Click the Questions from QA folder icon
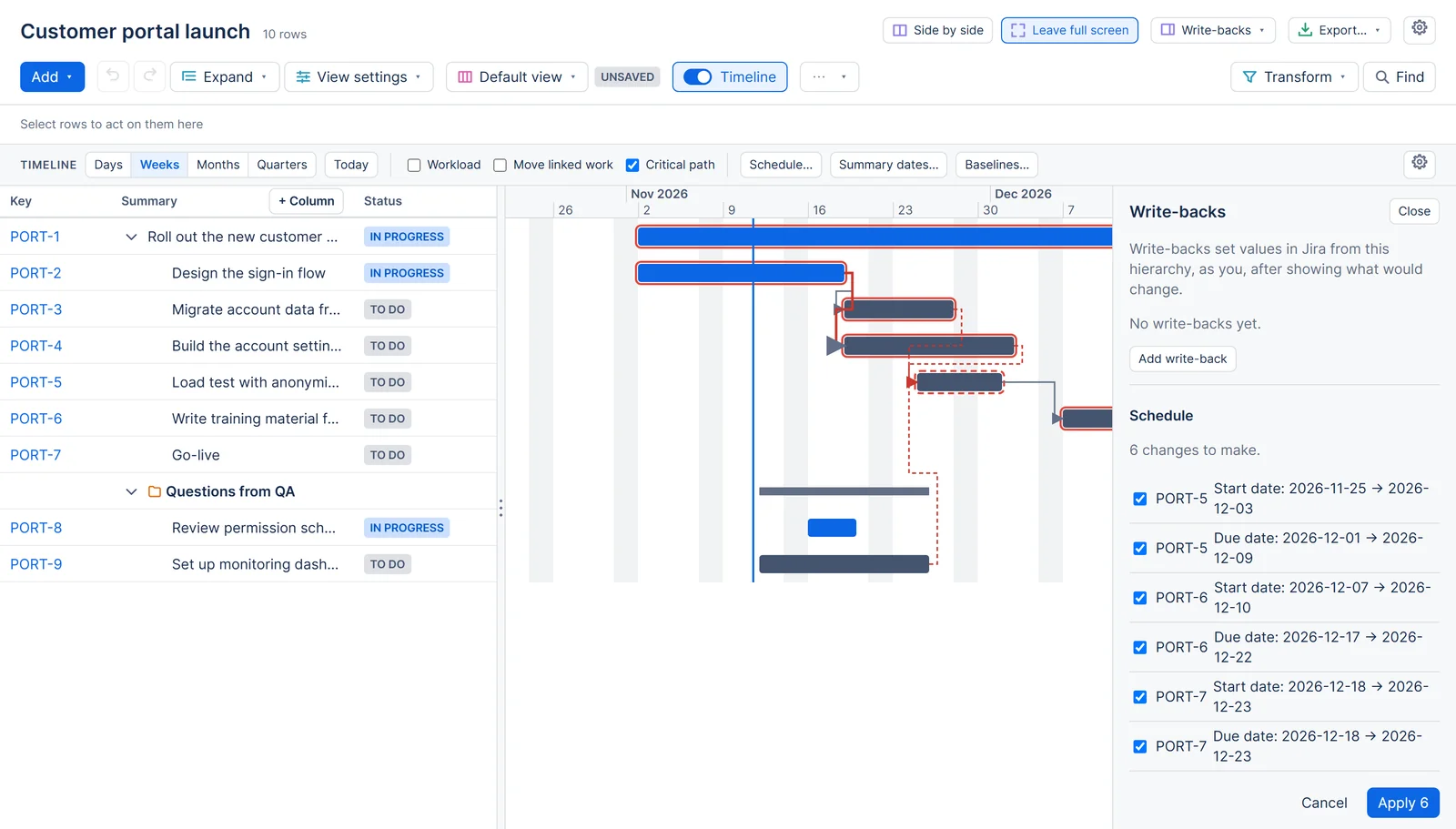The height and width of the screenshot is (829, 1456). 155,491
